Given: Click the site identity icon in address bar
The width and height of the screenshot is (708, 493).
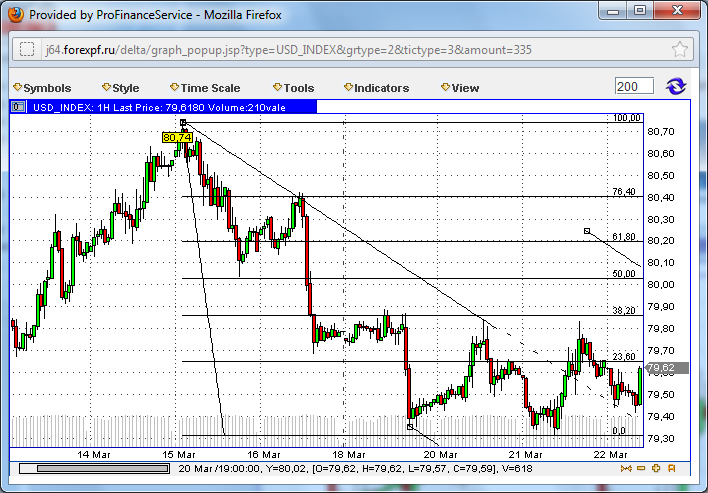Looking at the screenshot, I should (27, 49).
